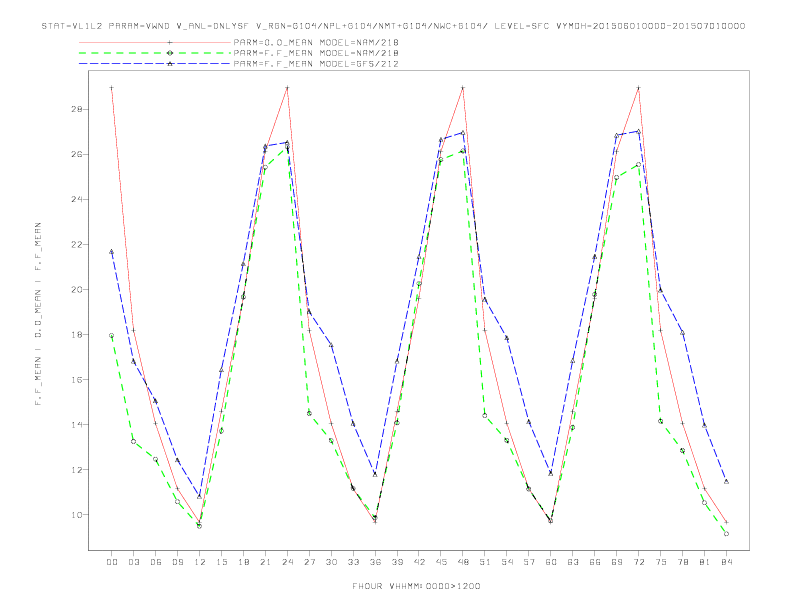Click x-axis forecast hour label 12
This screenshot has width=792, height=612.
pos(200,562)
